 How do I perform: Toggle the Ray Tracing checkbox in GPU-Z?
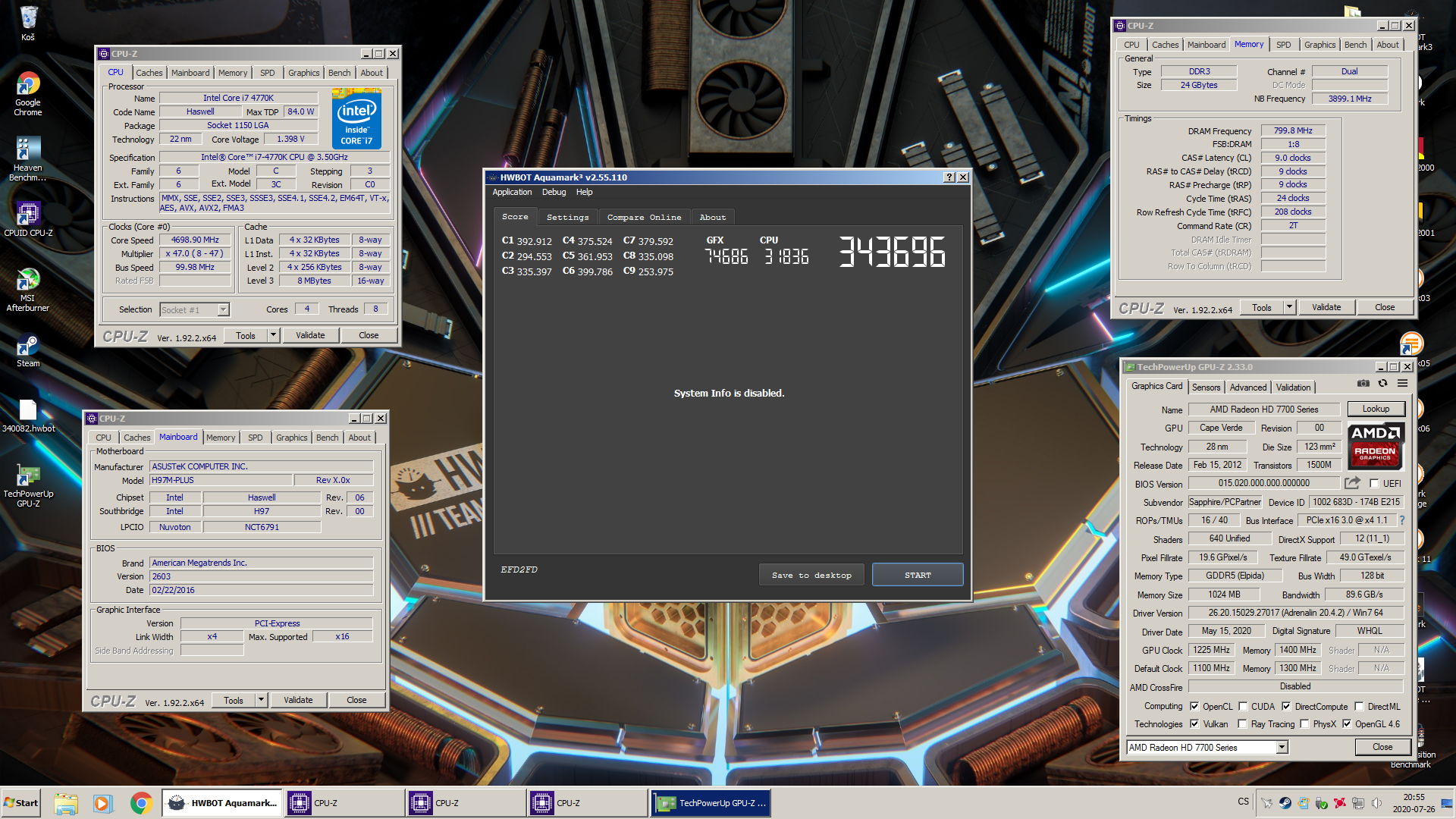click(x=1243, y=724)
